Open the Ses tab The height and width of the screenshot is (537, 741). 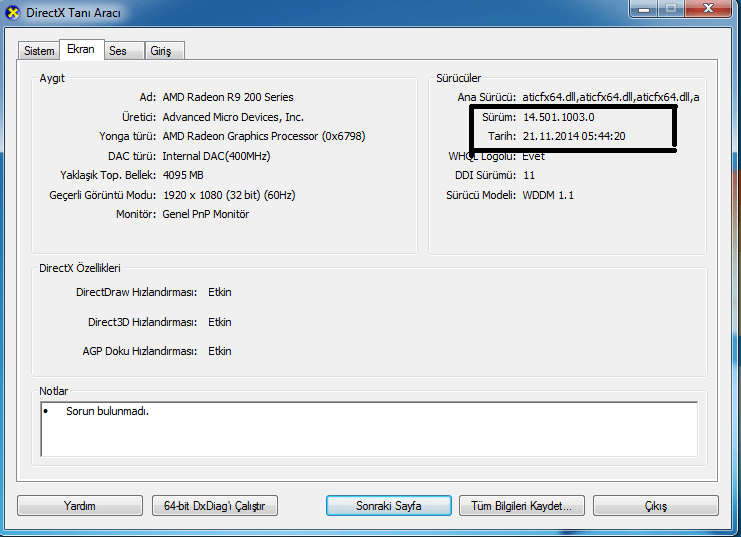124,51
